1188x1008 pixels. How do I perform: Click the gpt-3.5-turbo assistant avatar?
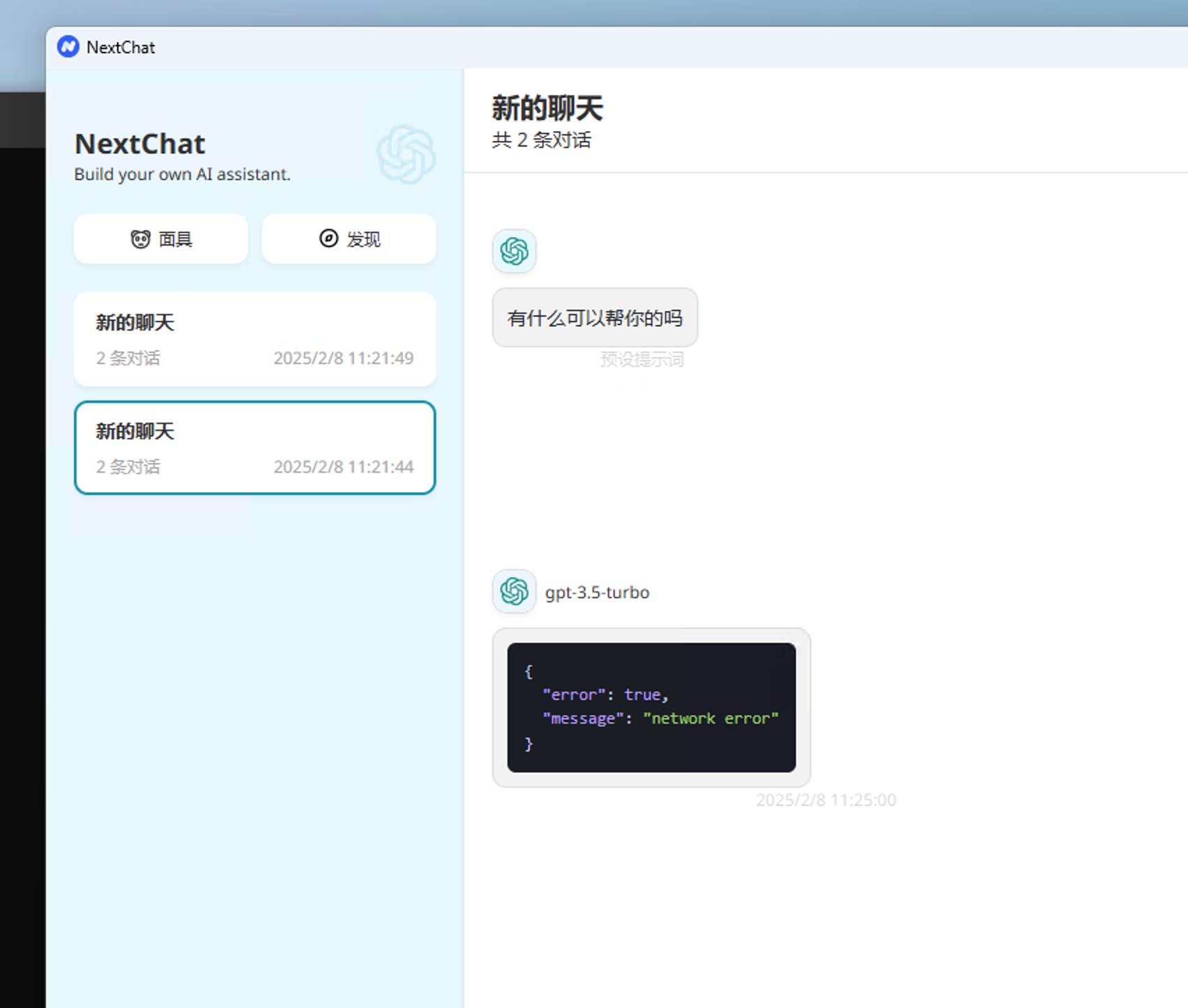pos(515,592)
